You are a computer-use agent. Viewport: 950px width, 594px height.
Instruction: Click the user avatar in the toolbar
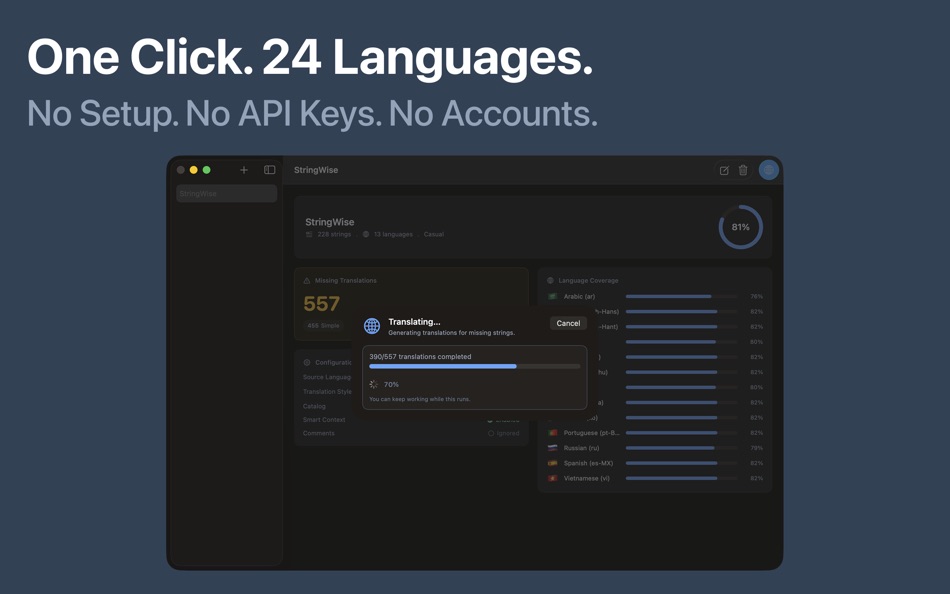768,170
